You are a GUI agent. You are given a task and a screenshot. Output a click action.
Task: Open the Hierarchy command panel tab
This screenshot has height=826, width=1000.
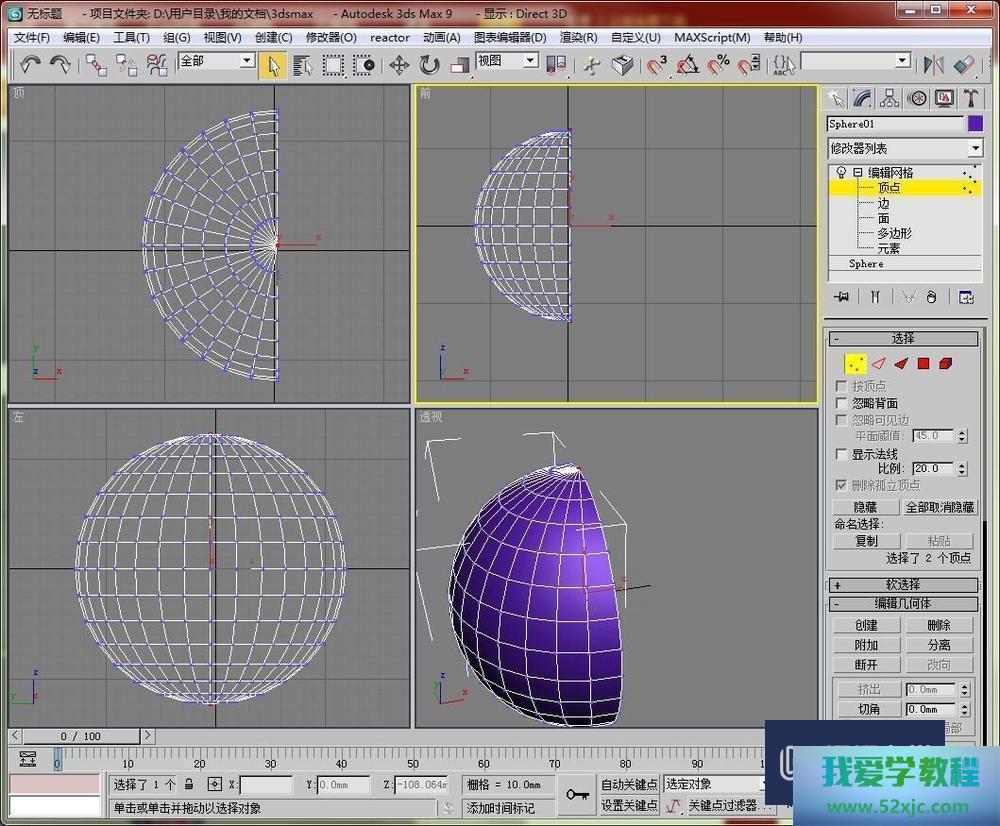pyautogui.click(x=889, y=98)
